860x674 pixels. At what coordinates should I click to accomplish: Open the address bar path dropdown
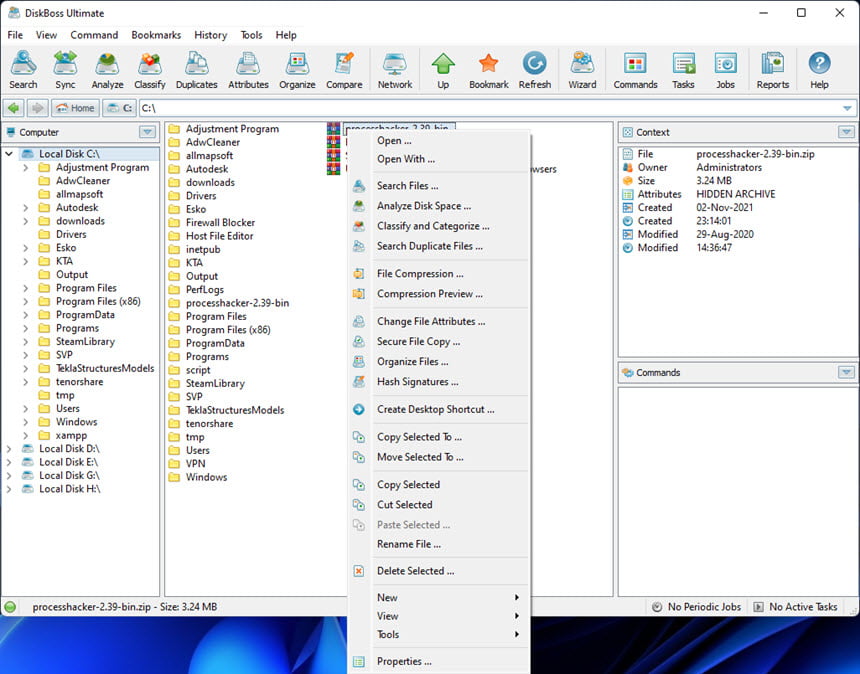tap(847, 108)
